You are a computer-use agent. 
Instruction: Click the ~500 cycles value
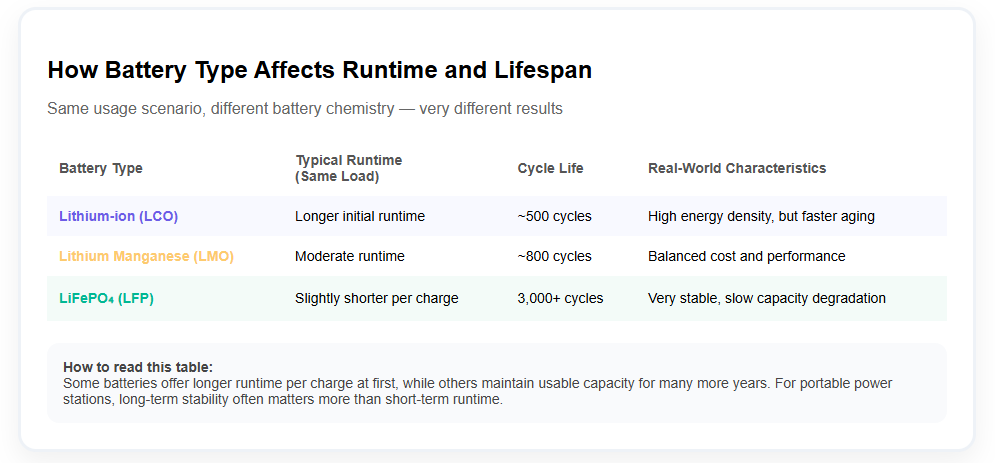click(554, 216)
